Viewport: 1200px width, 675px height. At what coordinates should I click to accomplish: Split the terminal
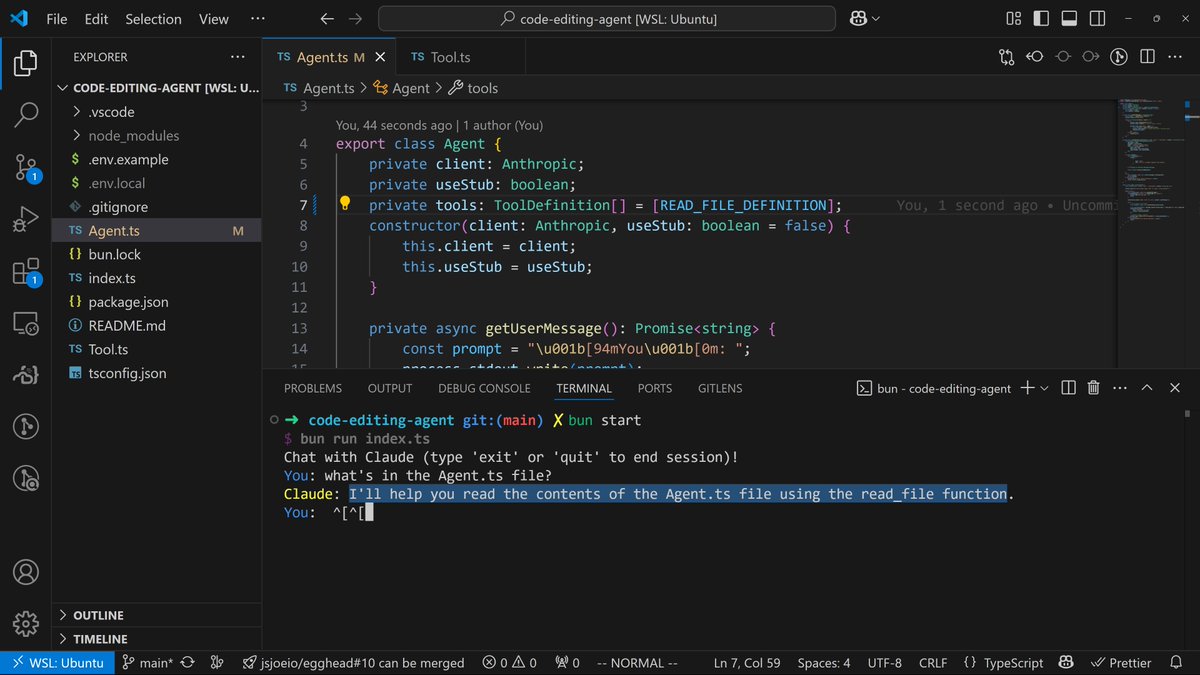point(1068,388)
